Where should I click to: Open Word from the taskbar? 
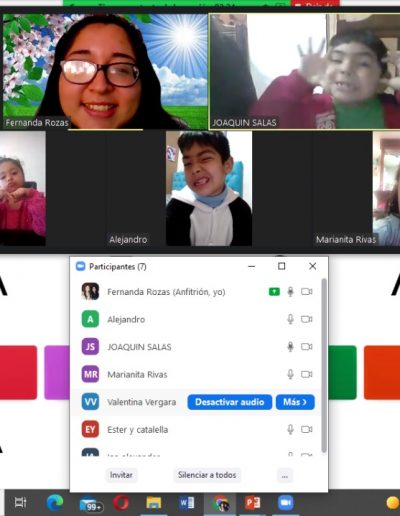(187, 503)
